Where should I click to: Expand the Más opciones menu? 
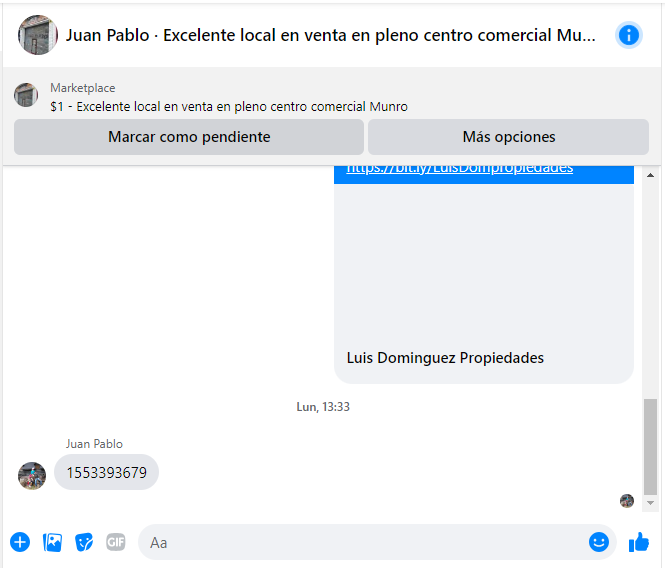[x=508, y=137]
